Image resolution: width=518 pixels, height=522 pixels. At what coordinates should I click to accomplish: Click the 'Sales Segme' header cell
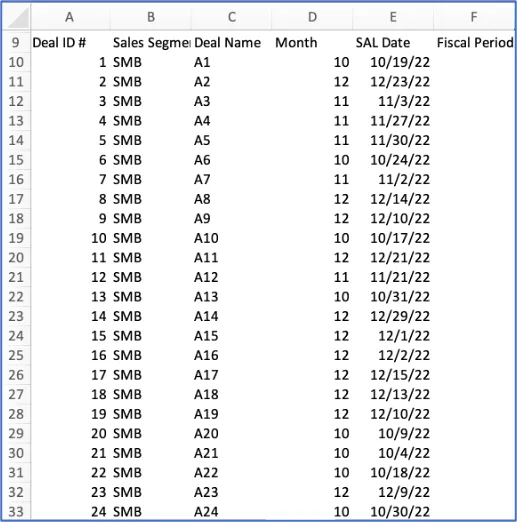click(x=151, y=43)
